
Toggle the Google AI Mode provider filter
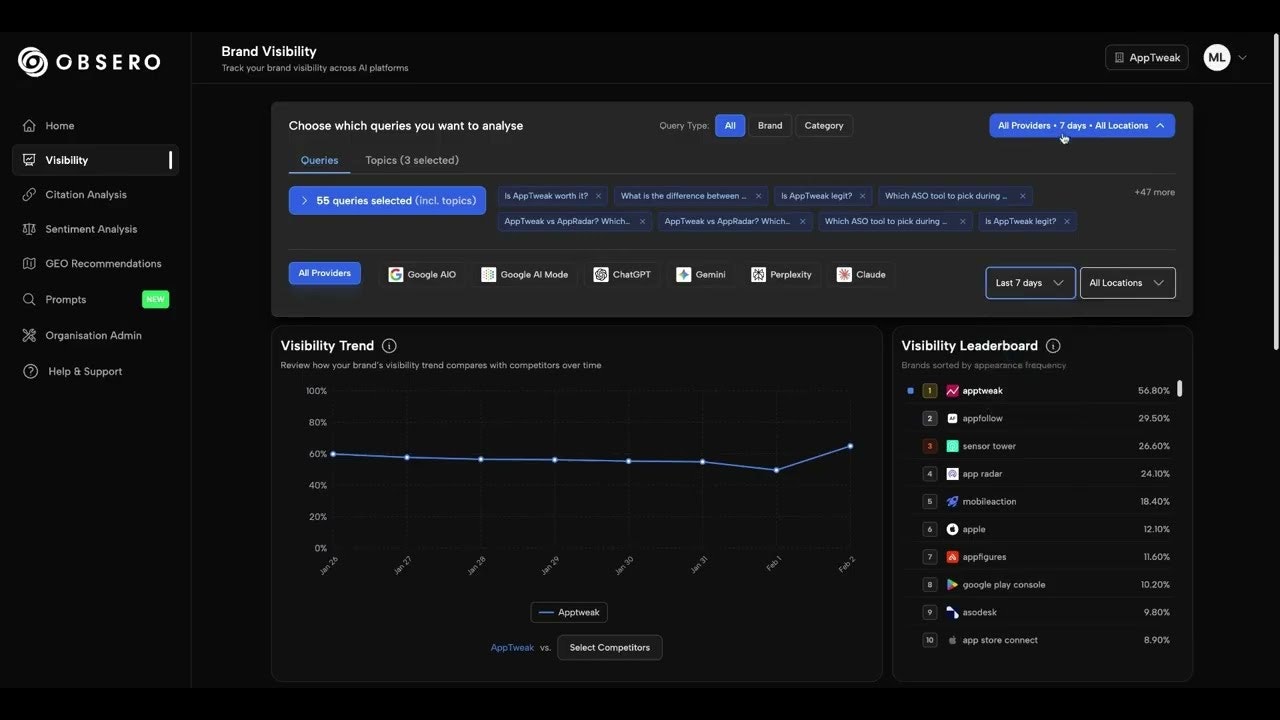(525, 275)
